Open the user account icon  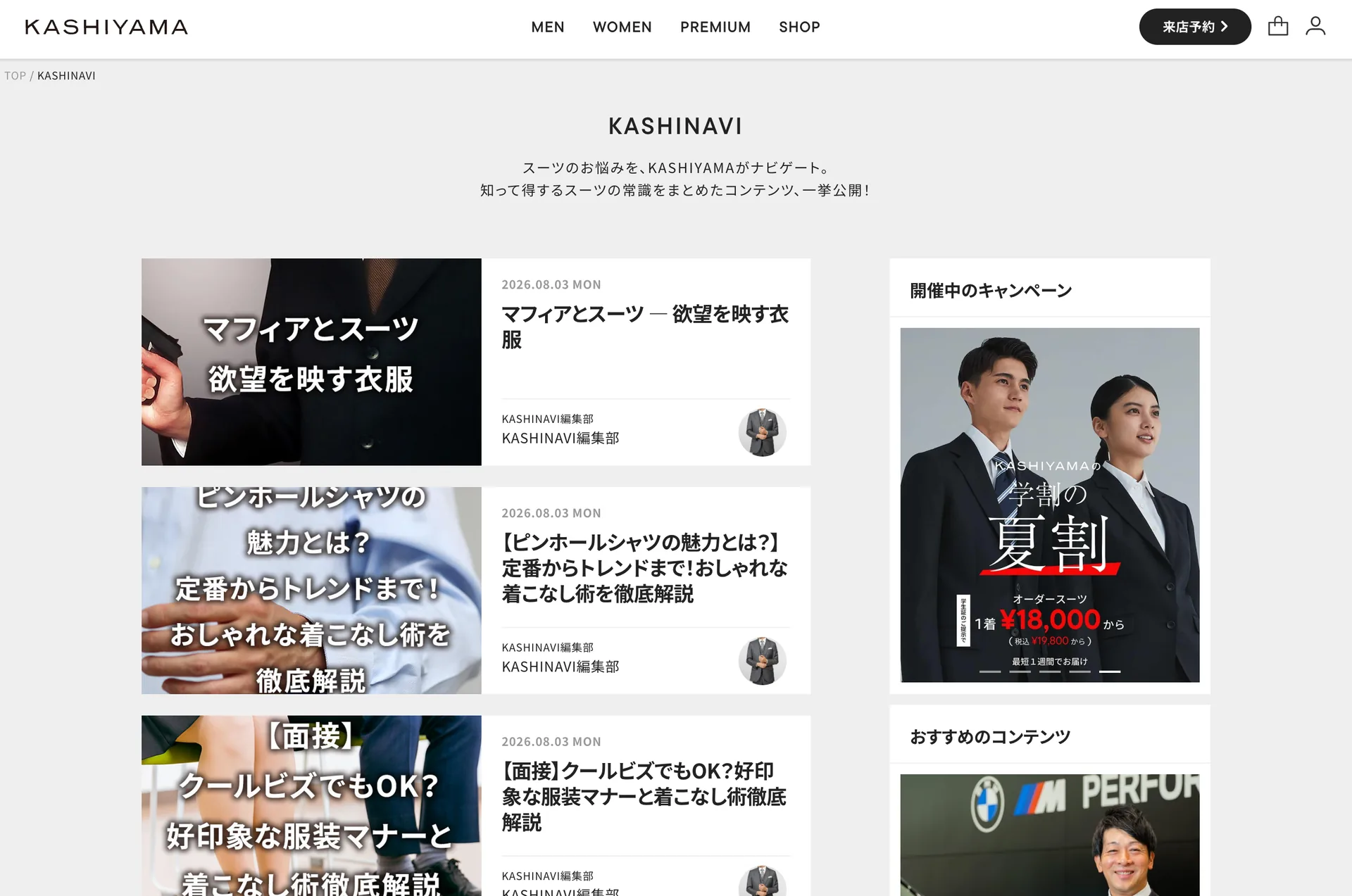pyautogui.click(x=1315, y=27)
